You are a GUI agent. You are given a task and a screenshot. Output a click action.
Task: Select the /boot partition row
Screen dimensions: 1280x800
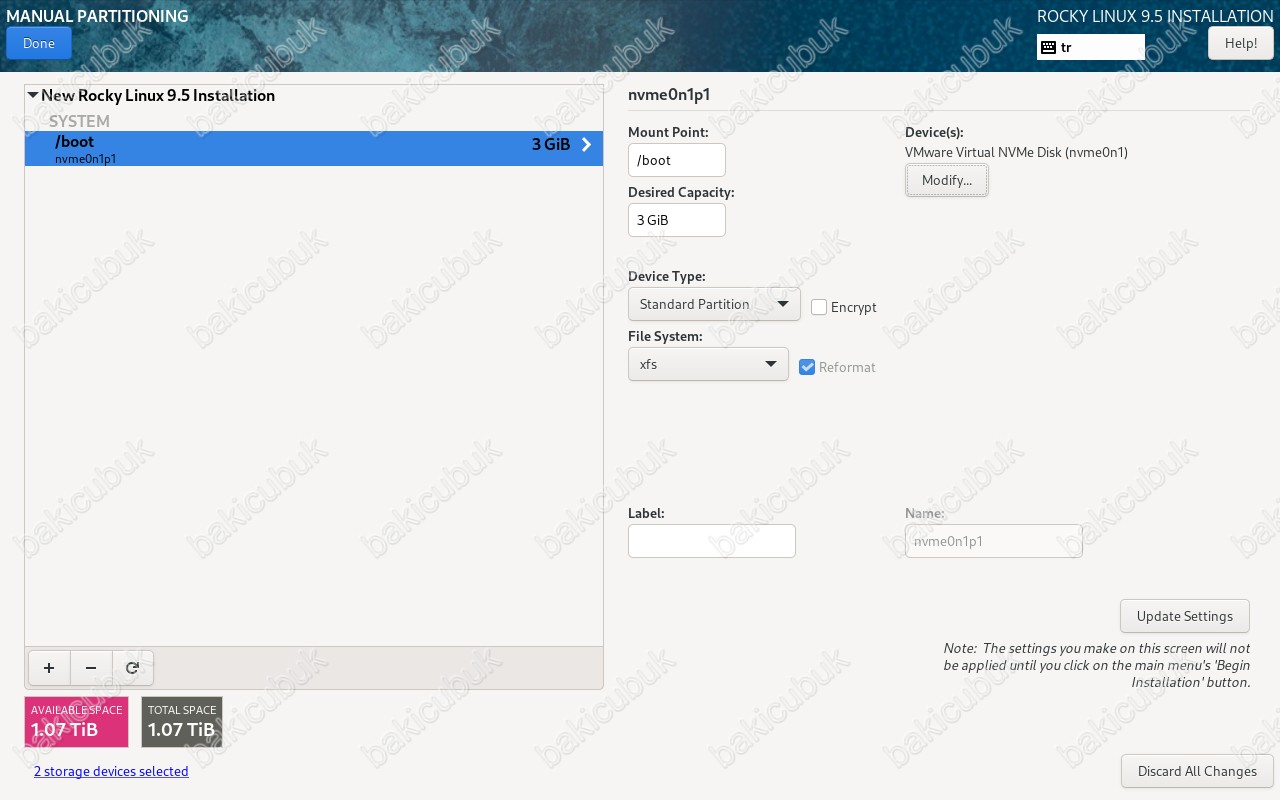coord(314,149)
